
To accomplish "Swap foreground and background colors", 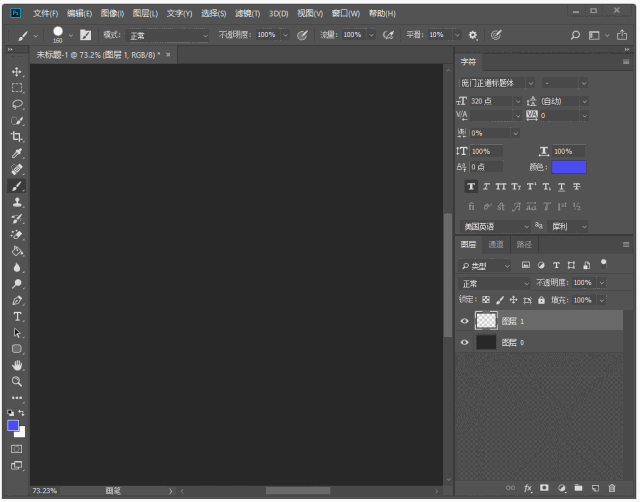I will pyautogui.click(x=22, y=413).
